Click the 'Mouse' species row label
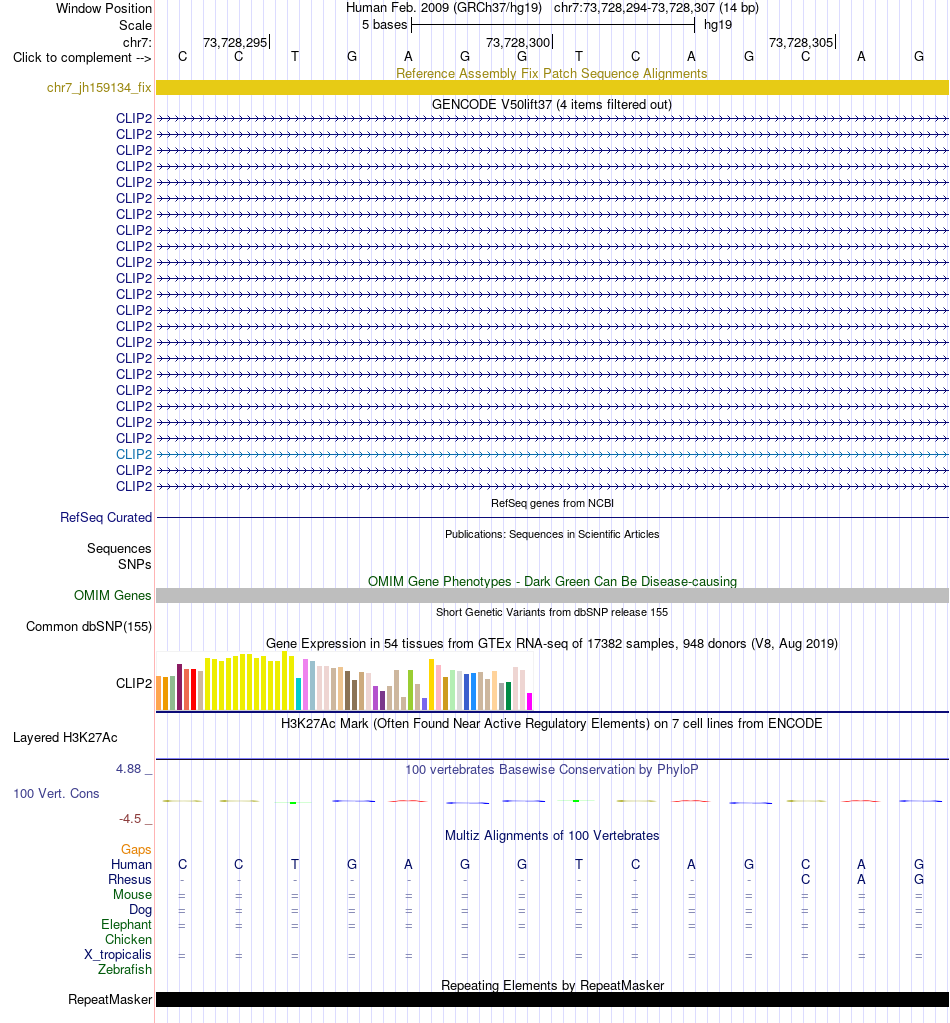The height and width of the screenshot is (1023, 950). click(132, 894)
